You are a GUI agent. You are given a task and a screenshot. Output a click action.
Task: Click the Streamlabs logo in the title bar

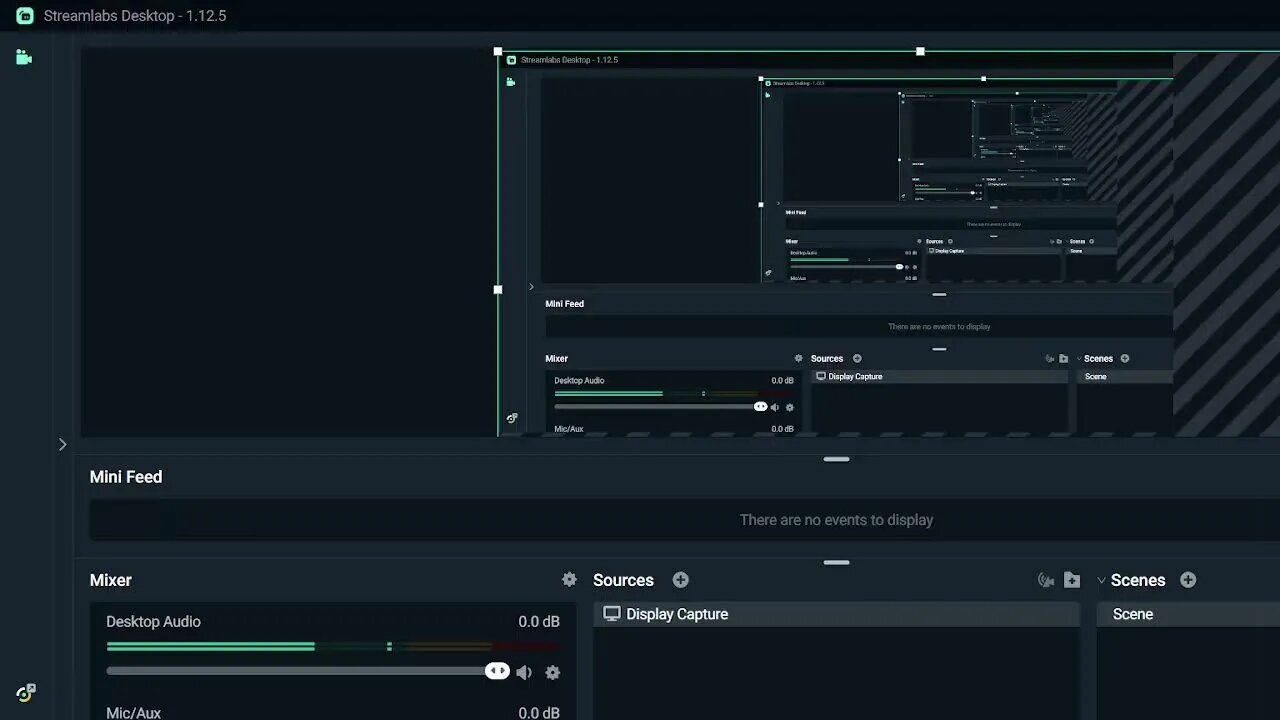[x=25, y=16]
